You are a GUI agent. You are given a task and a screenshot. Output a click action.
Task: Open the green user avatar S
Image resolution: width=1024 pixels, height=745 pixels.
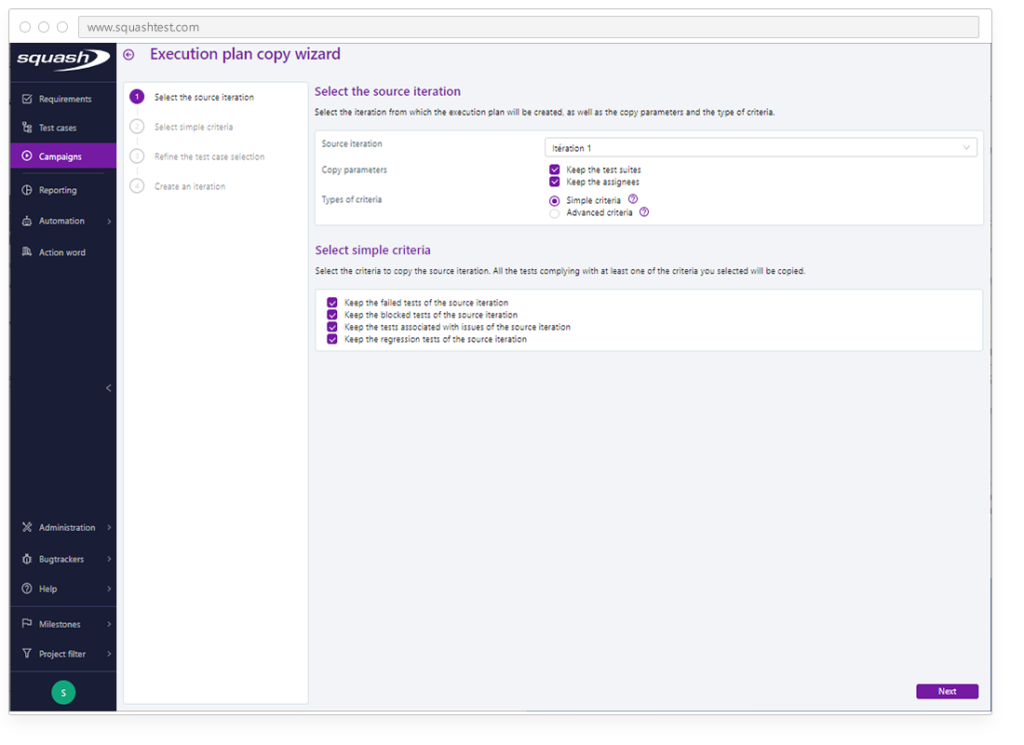pyautogui.click(x=63, y=692)
